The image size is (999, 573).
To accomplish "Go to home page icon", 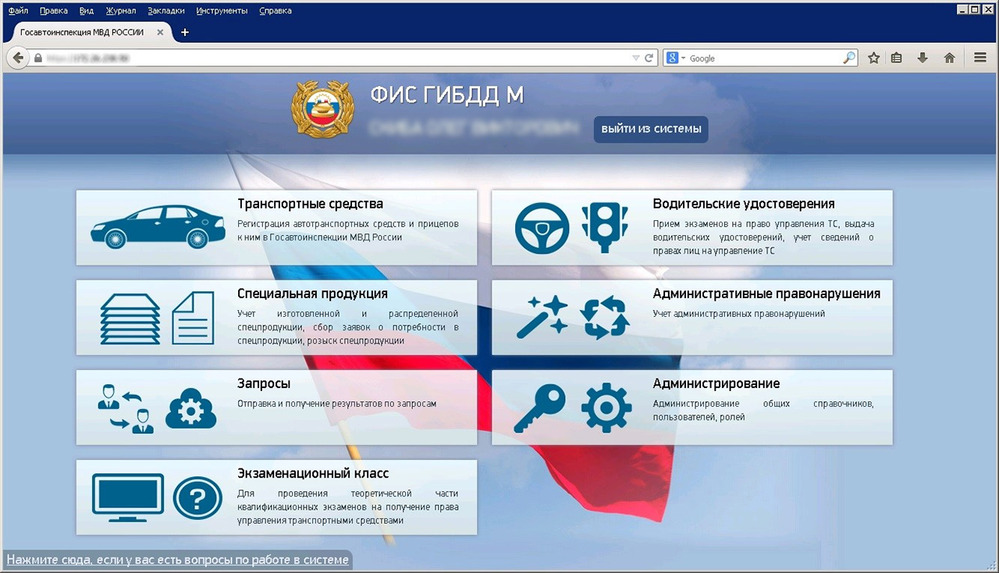I will (x=949, y=58).
